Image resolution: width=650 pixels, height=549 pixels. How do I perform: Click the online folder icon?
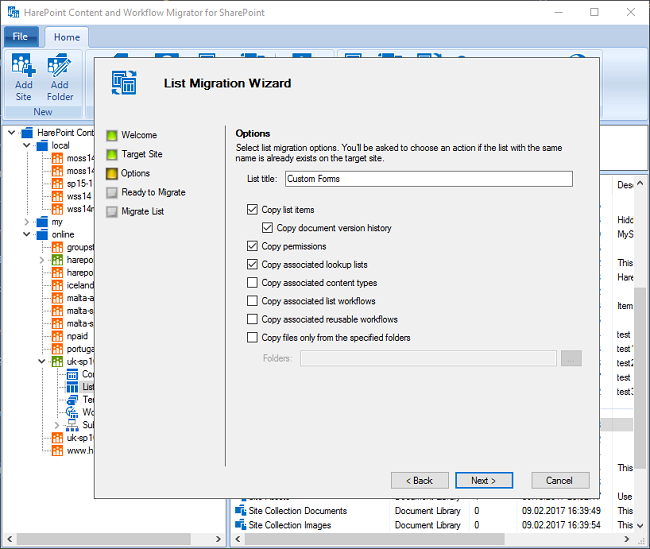click(42, 235)
